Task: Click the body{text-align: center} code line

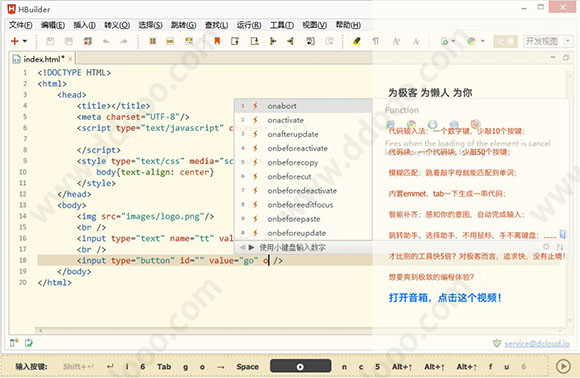Action: 155,172
